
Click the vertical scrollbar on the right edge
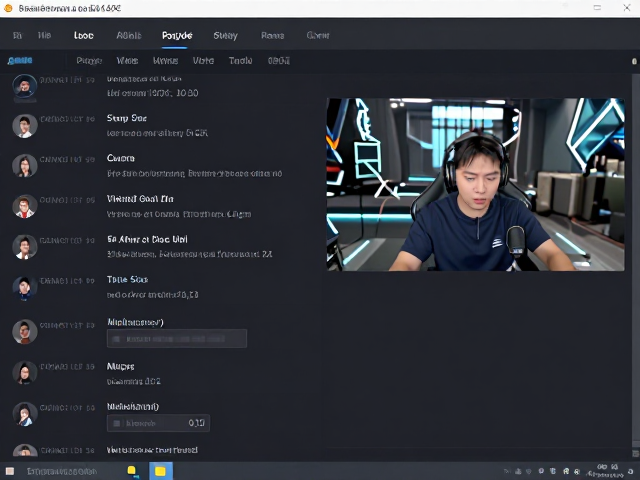point(636,261)
